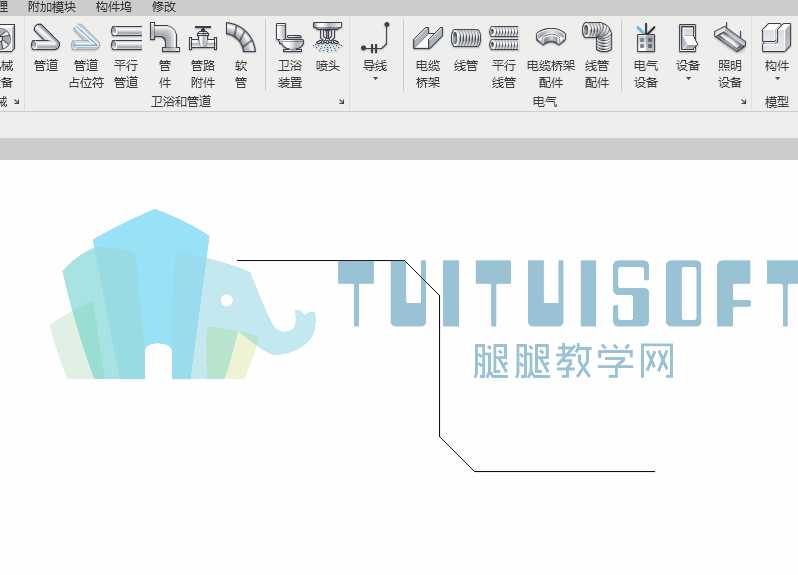Choose the 平行线管 parallel conduits tool
Screen dimensions: 798x575
(x=504, y=55)
